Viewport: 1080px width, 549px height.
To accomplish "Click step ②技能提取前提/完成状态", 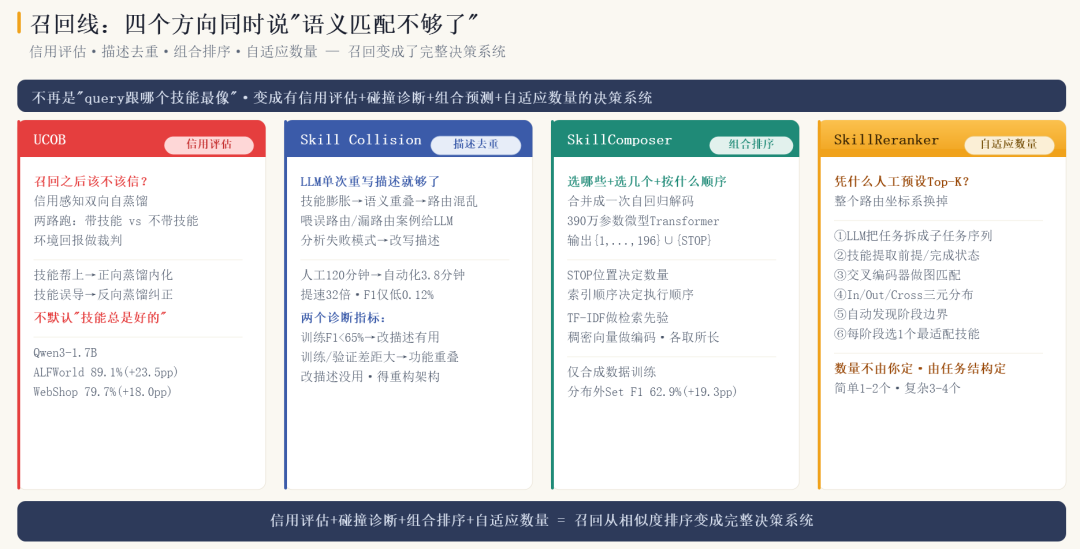I will click(906, 256).
